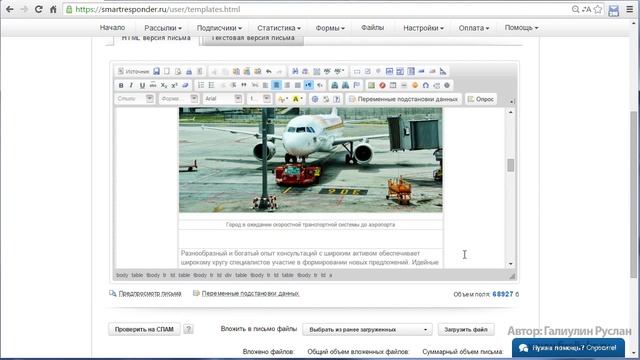
Task: Toggle Bold formatting
Action: click(121, 85)
